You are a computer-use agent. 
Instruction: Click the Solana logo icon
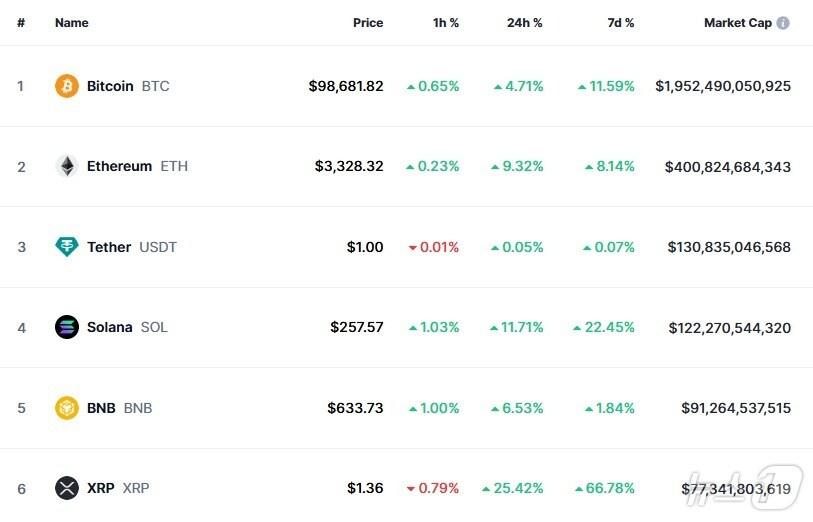(x=67, y=327)
